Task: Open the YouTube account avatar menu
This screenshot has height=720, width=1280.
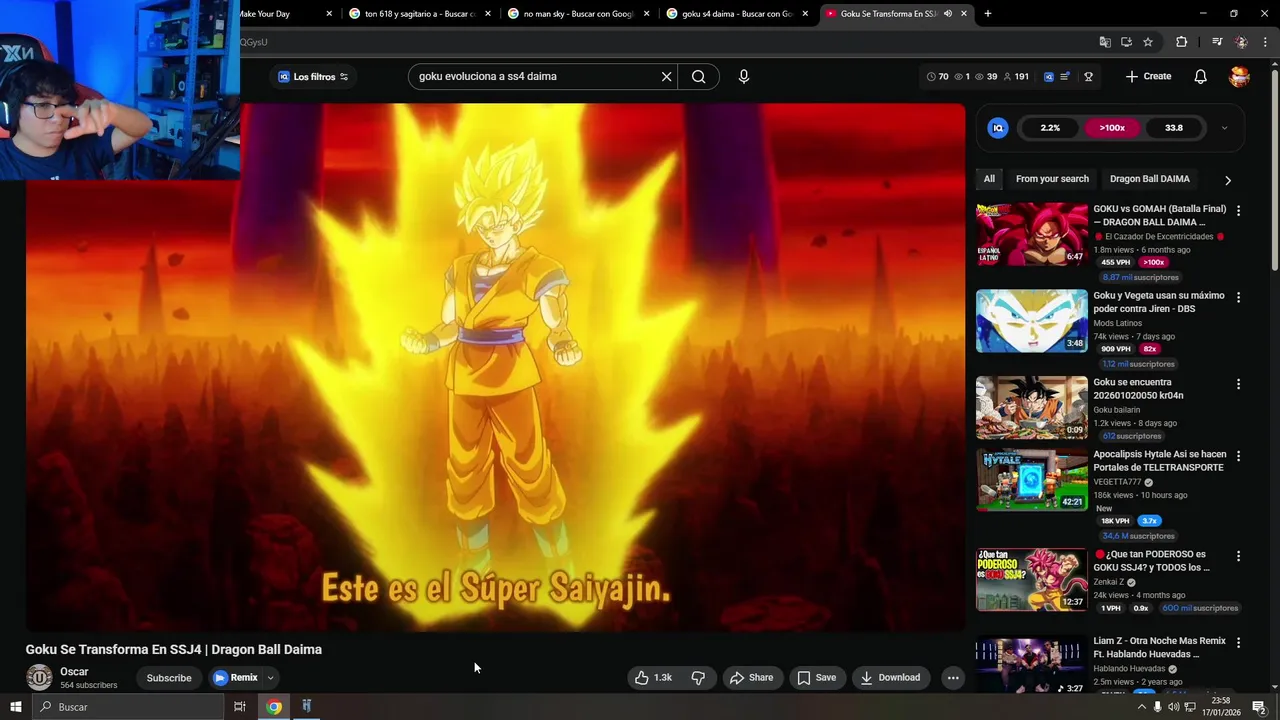Action: (x=1239, y=76)
